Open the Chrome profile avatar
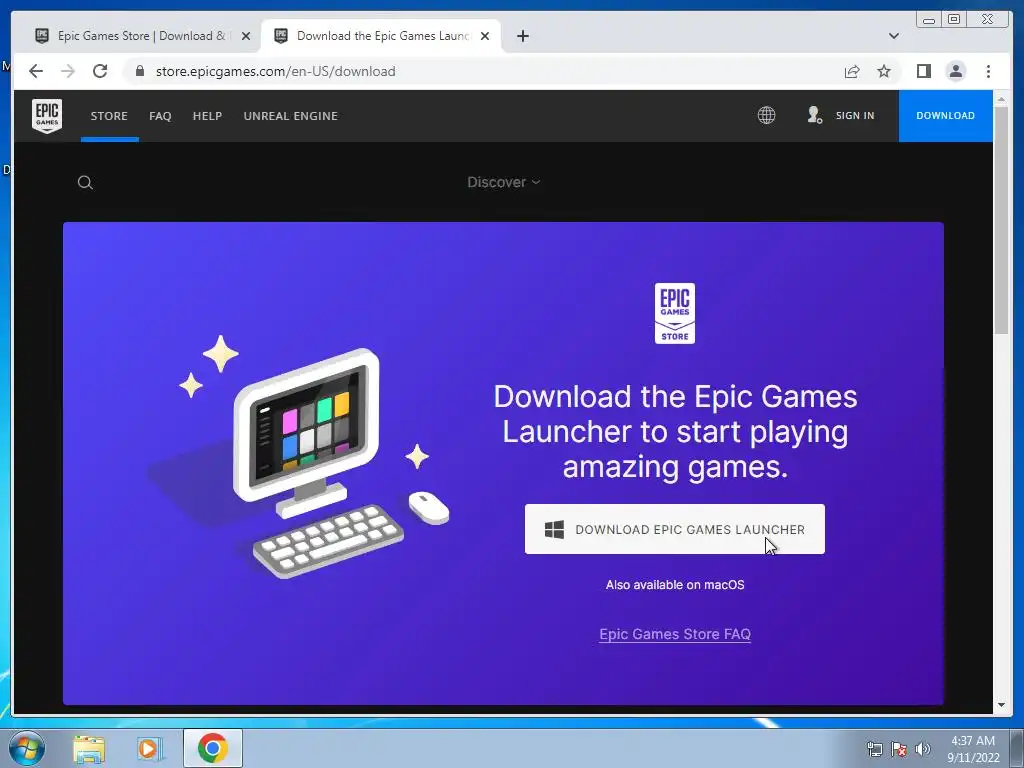Viewport: 1024px width, 768px height. (955, 71)
